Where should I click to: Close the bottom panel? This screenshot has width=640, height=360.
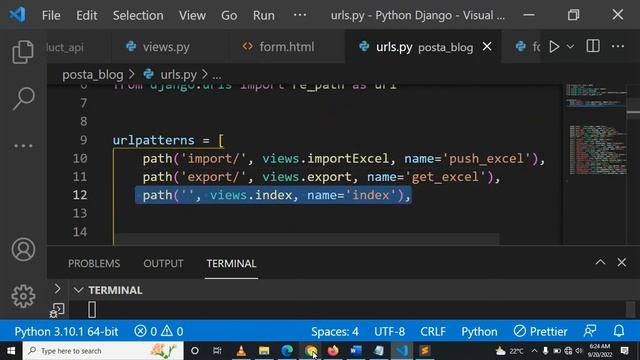point(622,262)
